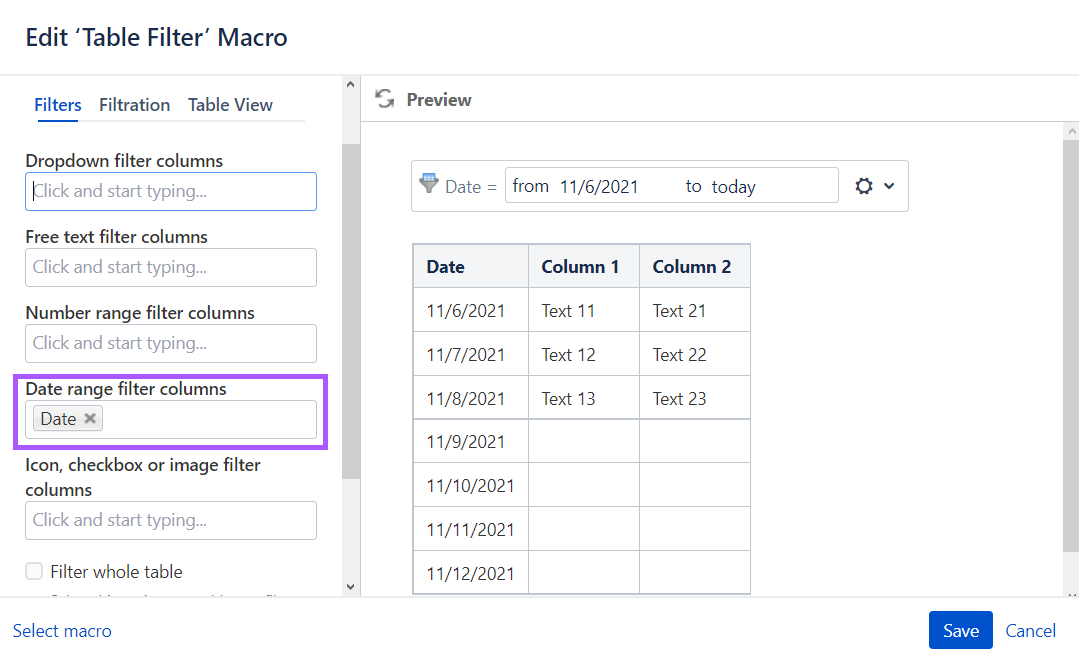Click the Free text filter columns field
1079x659 pixels.
(x=170, y=267)
